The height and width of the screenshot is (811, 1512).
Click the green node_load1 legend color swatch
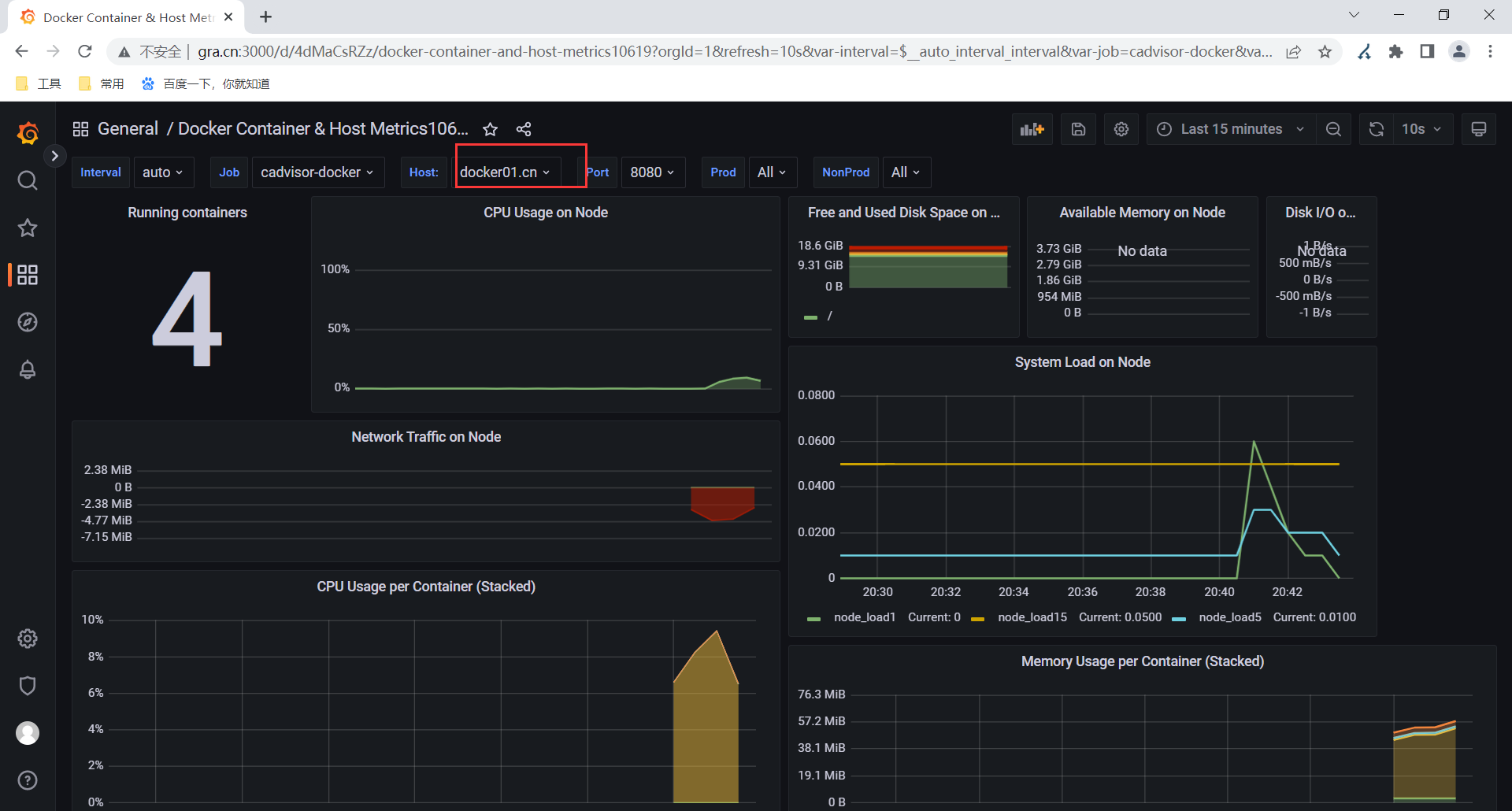(814, 619)
